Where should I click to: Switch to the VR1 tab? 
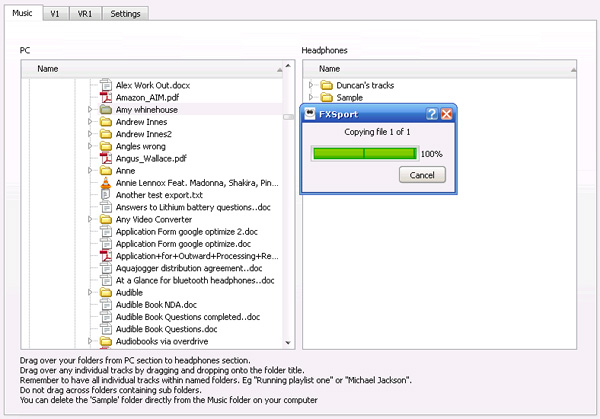click(85, 14)
